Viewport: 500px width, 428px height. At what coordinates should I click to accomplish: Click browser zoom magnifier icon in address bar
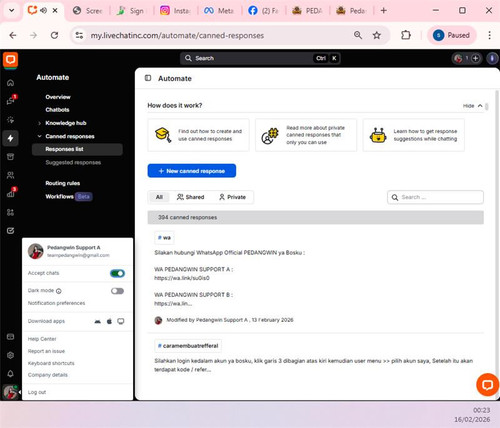point(358,35)
